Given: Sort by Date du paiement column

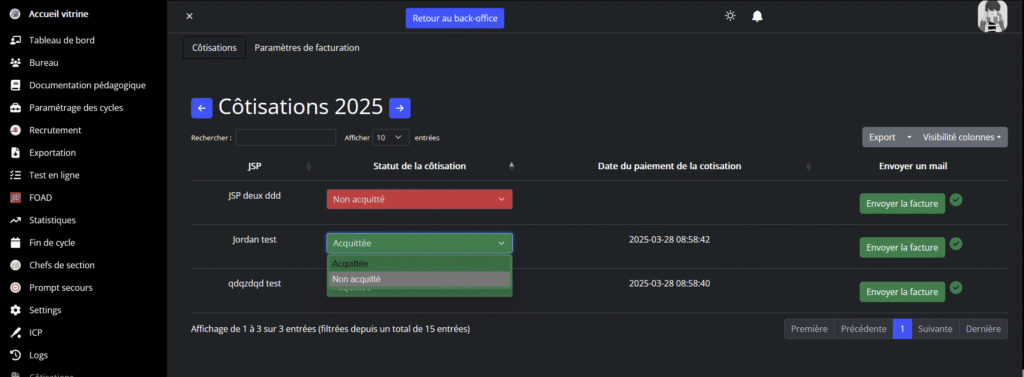Looking at the screenshot, I should coord(669,166).
